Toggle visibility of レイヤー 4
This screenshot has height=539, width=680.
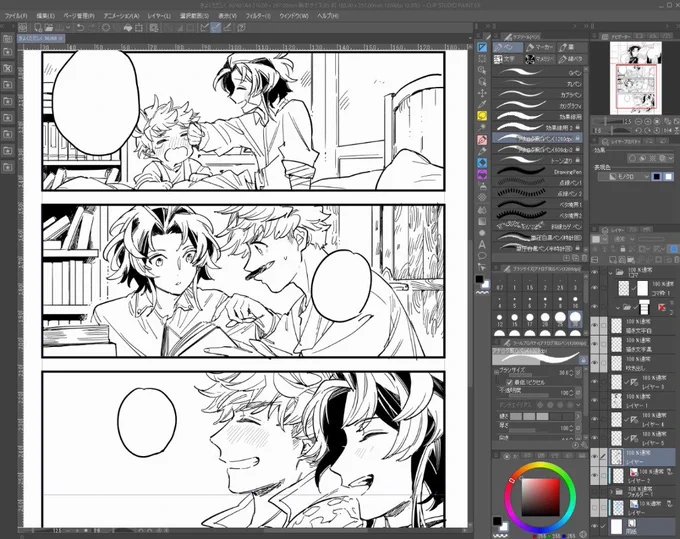click(x=595, y=419)
